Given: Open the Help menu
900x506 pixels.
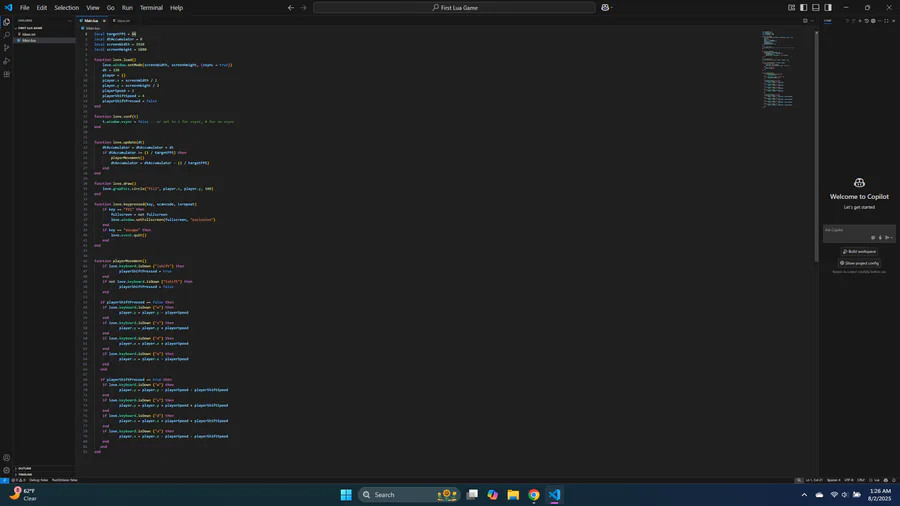Looking at the screenshot, I should click(x=176, y=7).
